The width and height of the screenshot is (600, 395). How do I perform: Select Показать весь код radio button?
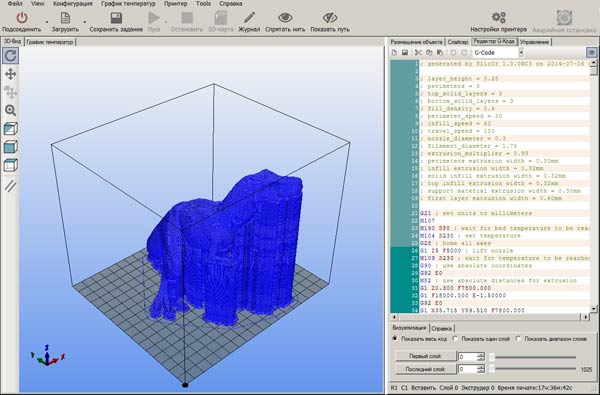pos(395,339)
